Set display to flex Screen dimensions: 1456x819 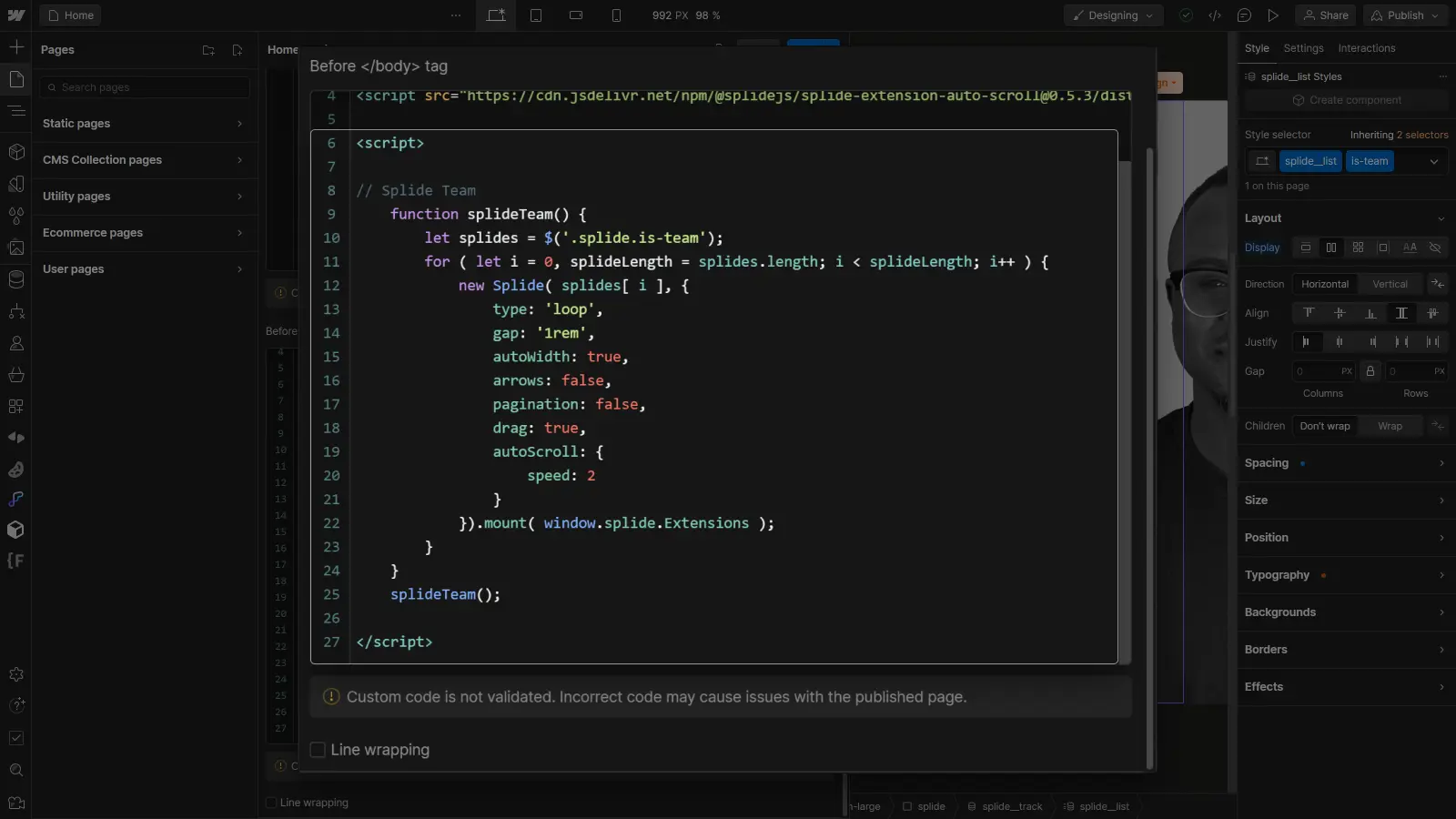tap(1331, 248)
